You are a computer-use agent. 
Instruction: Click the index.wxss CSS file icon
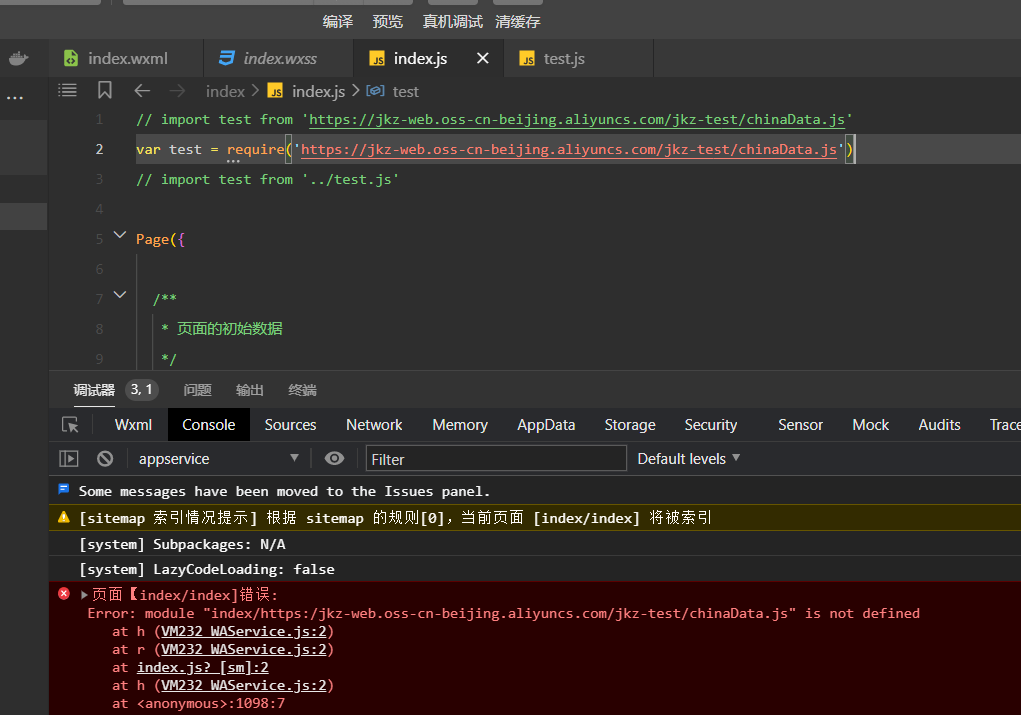point(227,58)
